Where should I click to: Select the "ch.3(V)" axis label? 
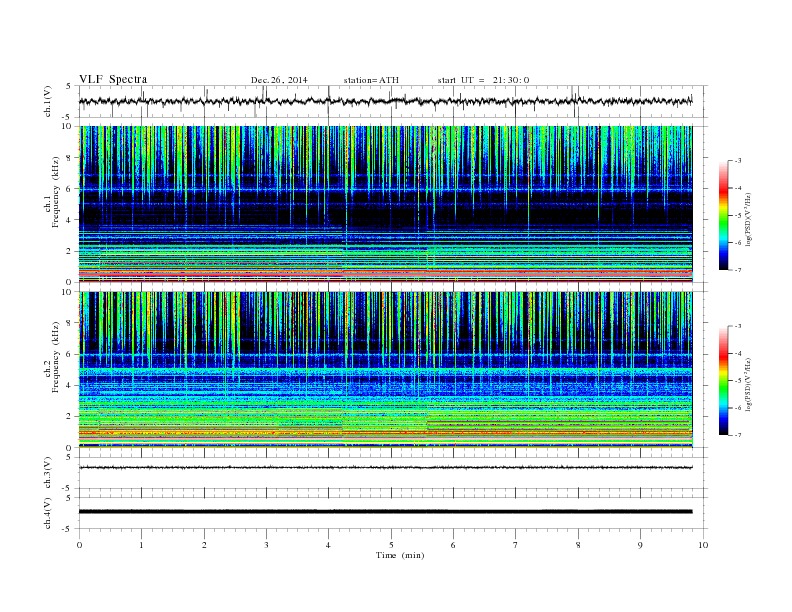pos(48,473)
